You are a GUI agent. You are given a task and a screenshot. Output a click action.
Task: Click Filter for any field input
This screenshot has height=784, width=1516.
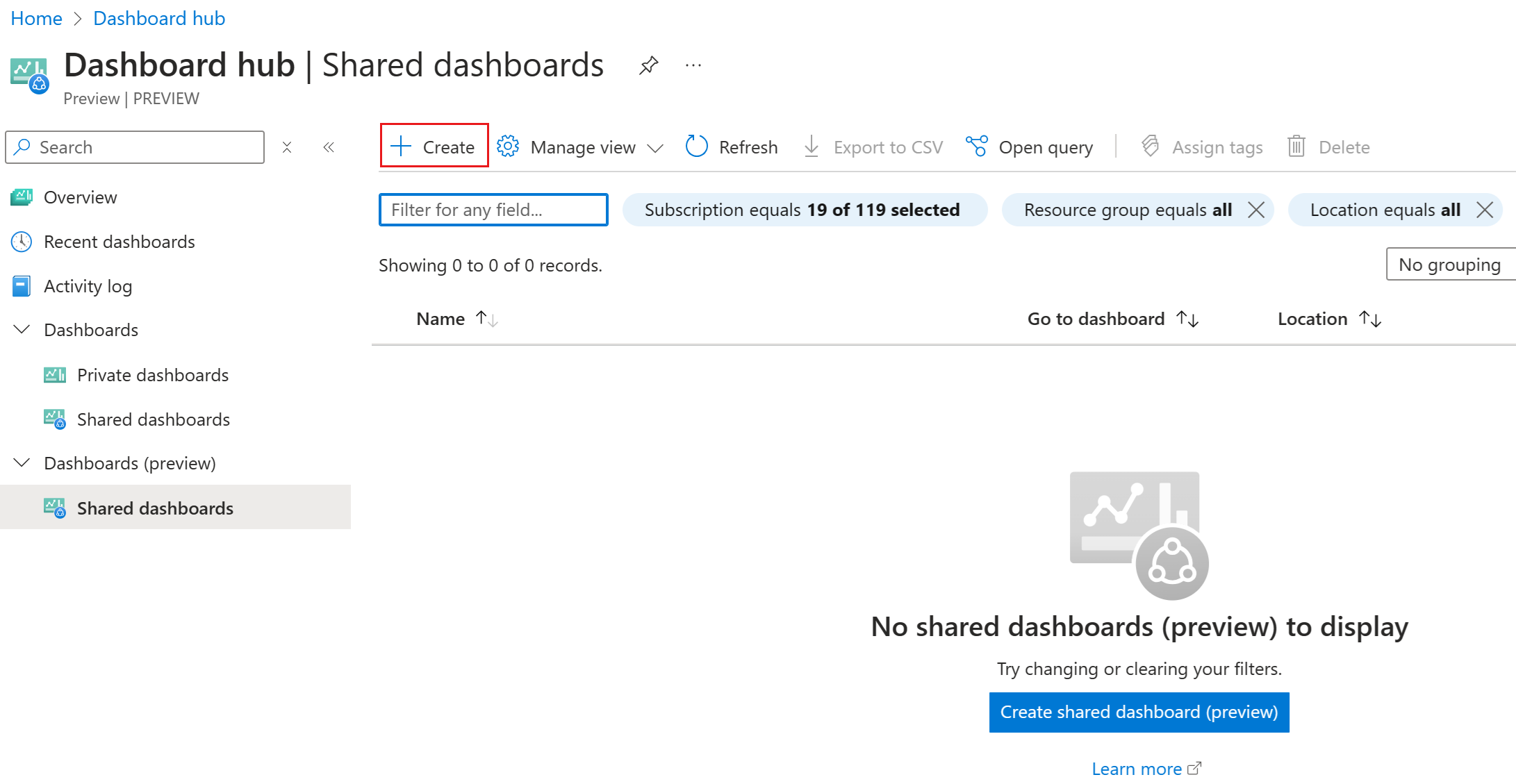pos(495,210)
